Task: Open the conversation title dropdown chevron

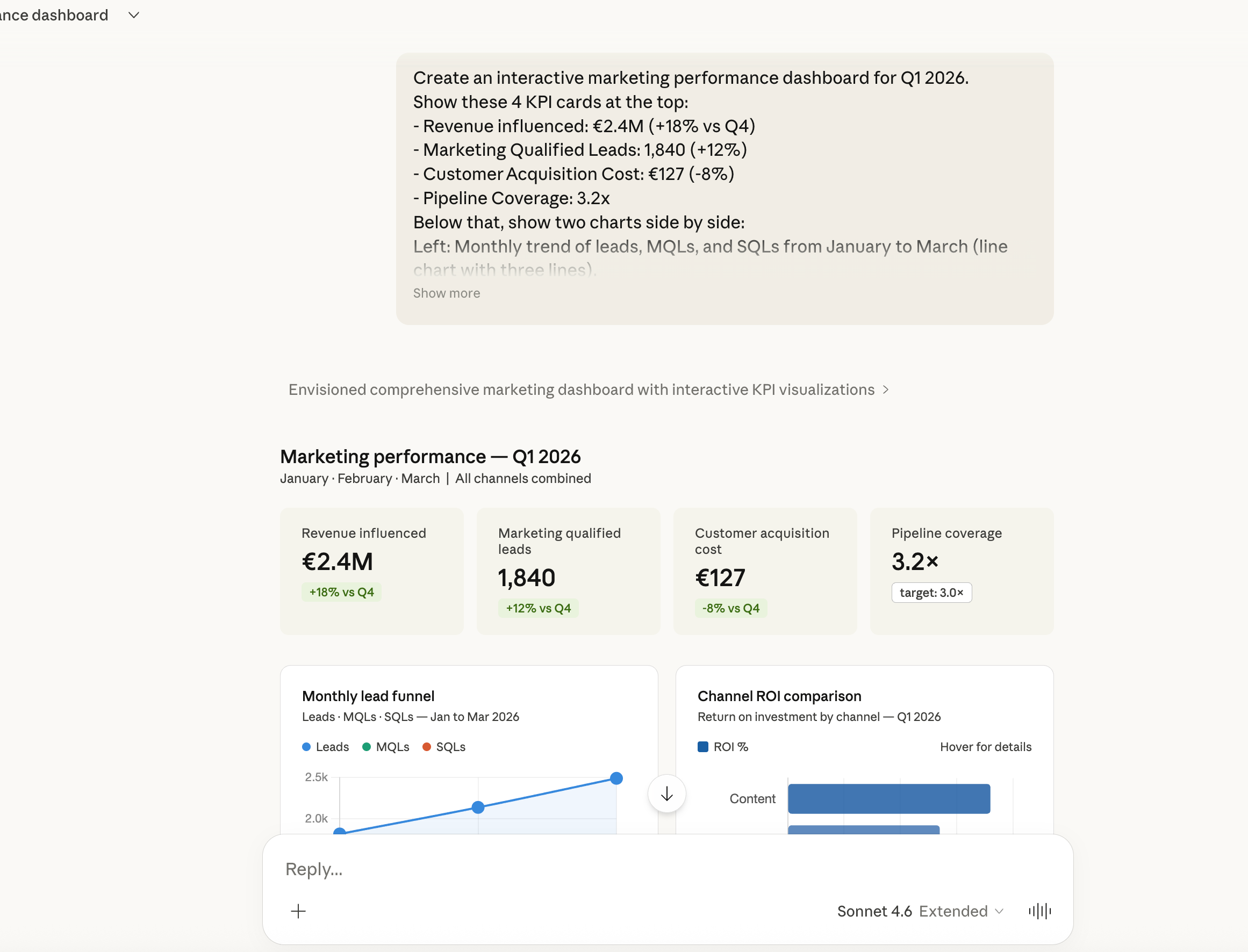Action: tap(134, 15)
